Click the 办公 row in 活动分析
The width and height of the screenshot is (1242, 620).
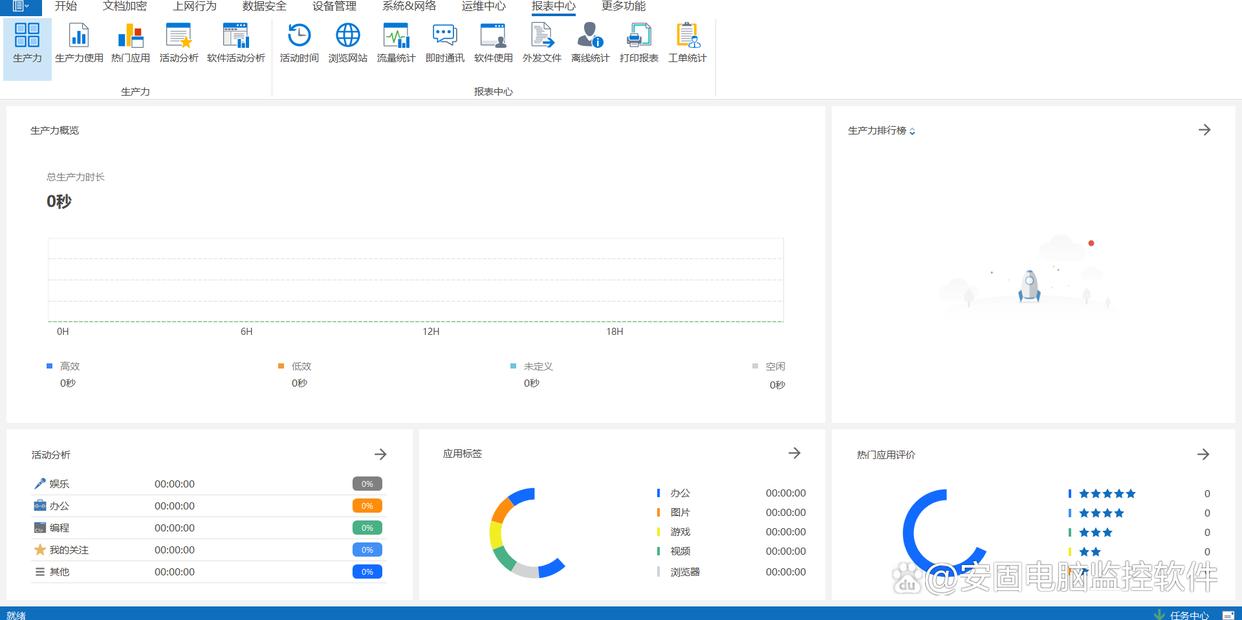point(60,506)
